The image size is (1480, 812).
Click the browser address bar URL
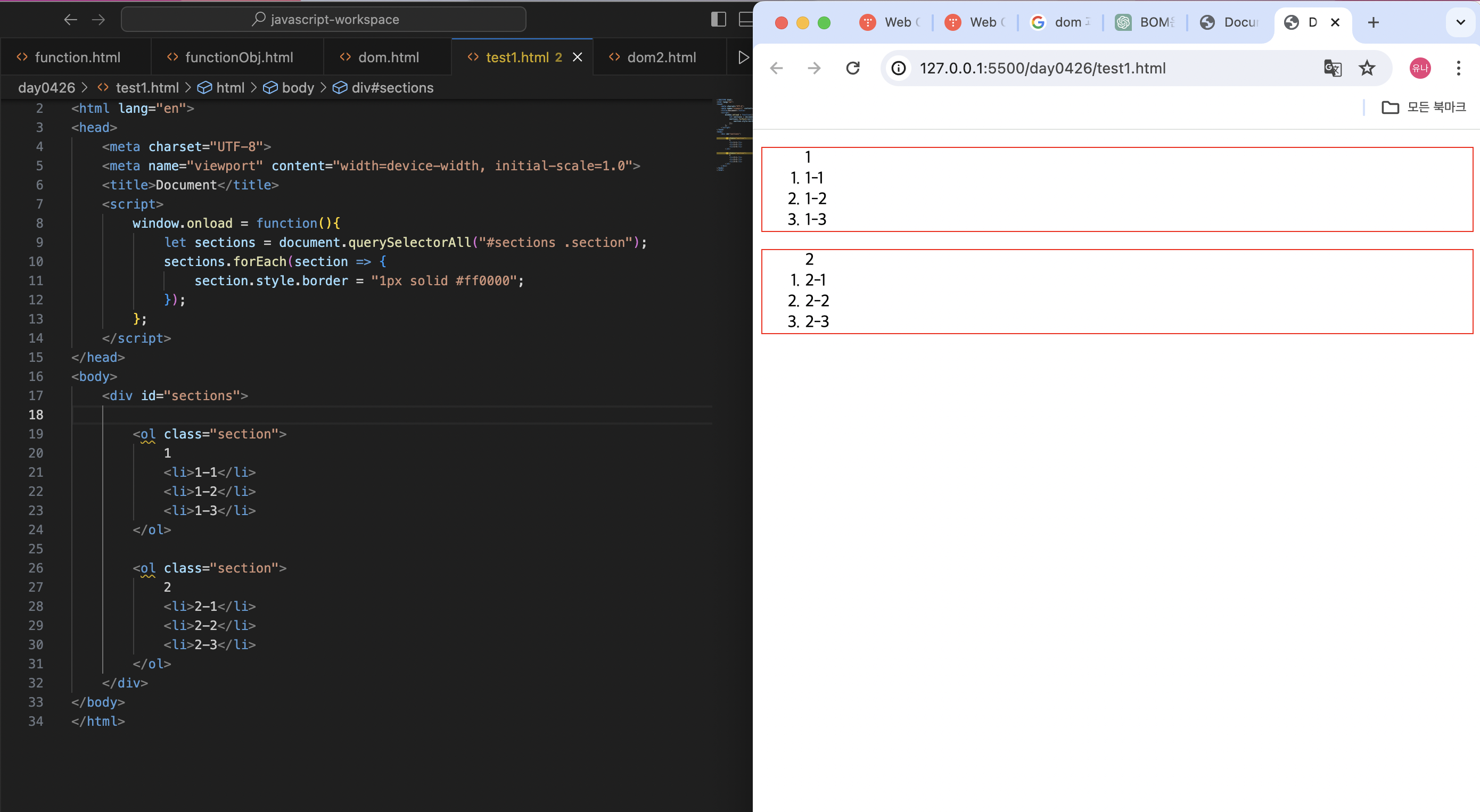1042,68
